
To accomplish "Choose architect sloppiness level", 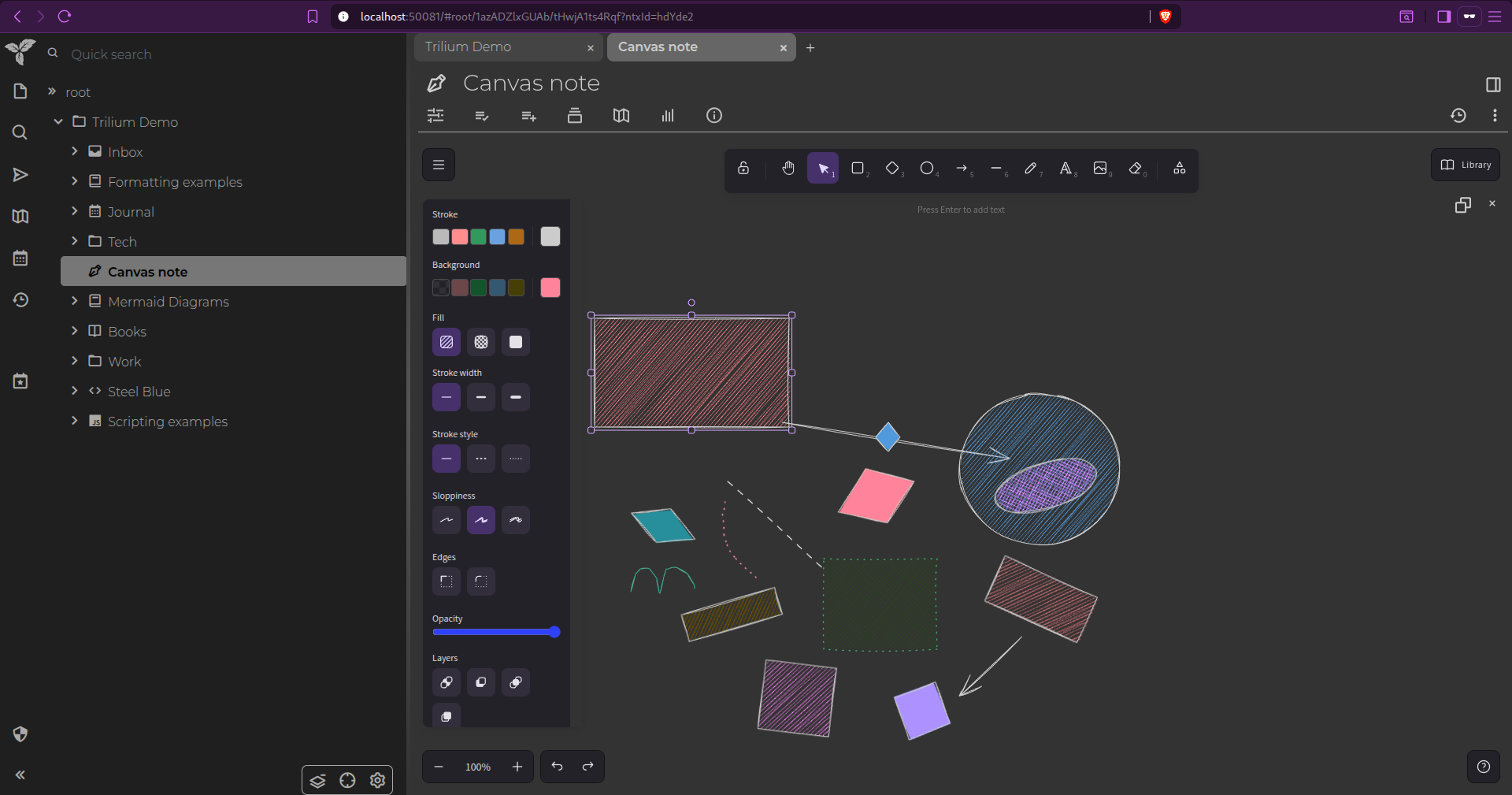I will (x=447, y=520).
